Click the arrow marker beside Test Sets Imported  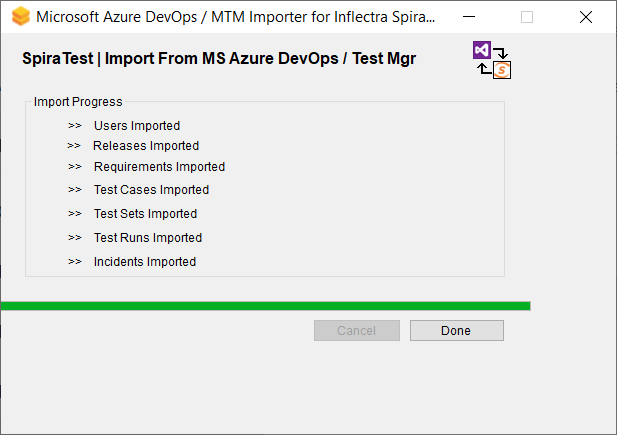point(75,214)
